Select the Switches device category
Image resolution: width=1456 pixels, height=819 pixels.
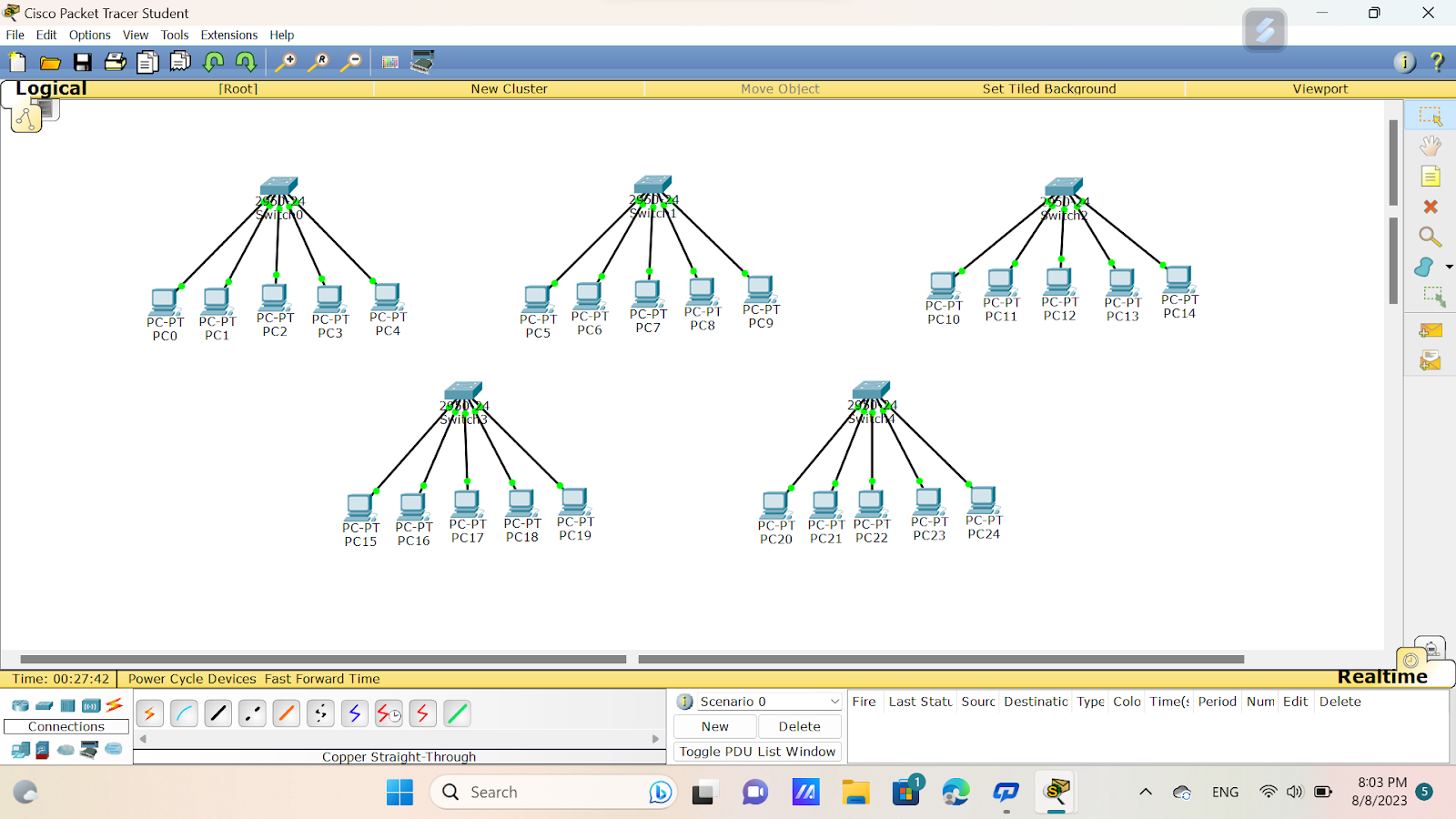[45, 705]
